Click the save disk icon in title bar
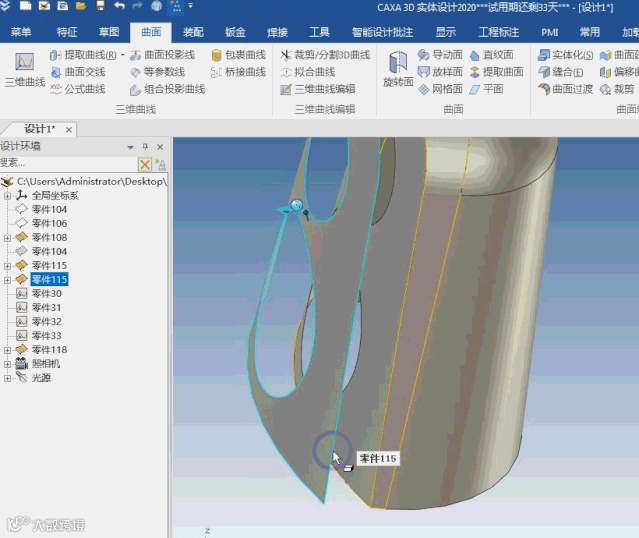This screenshot has height=538, width=639. 100,6
